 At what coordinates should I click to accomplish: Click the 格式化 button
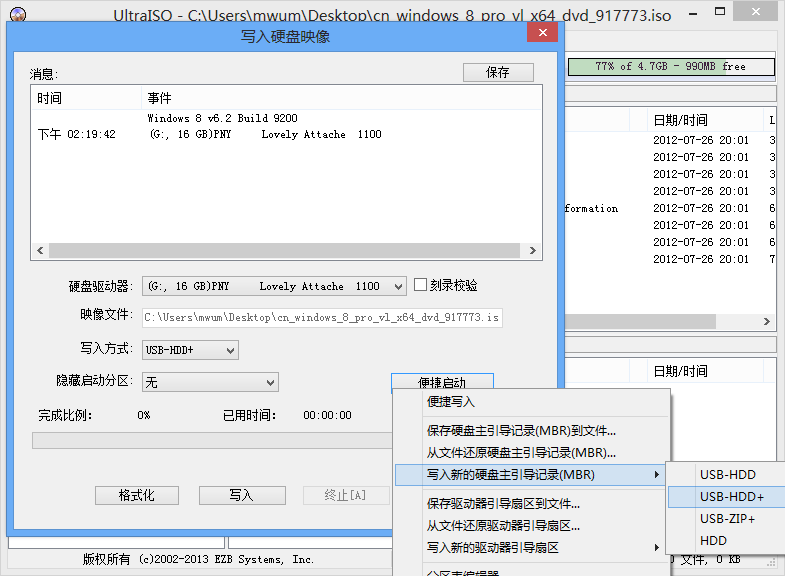[x=137, y=495]
